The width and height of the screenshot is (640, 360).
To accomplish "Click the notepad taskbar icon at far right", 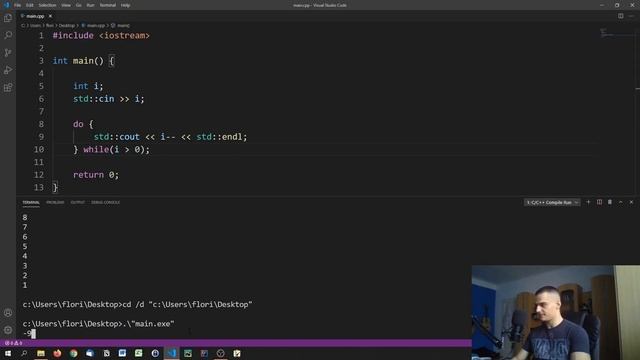I will pyautogui.click(x=237, y=353).
